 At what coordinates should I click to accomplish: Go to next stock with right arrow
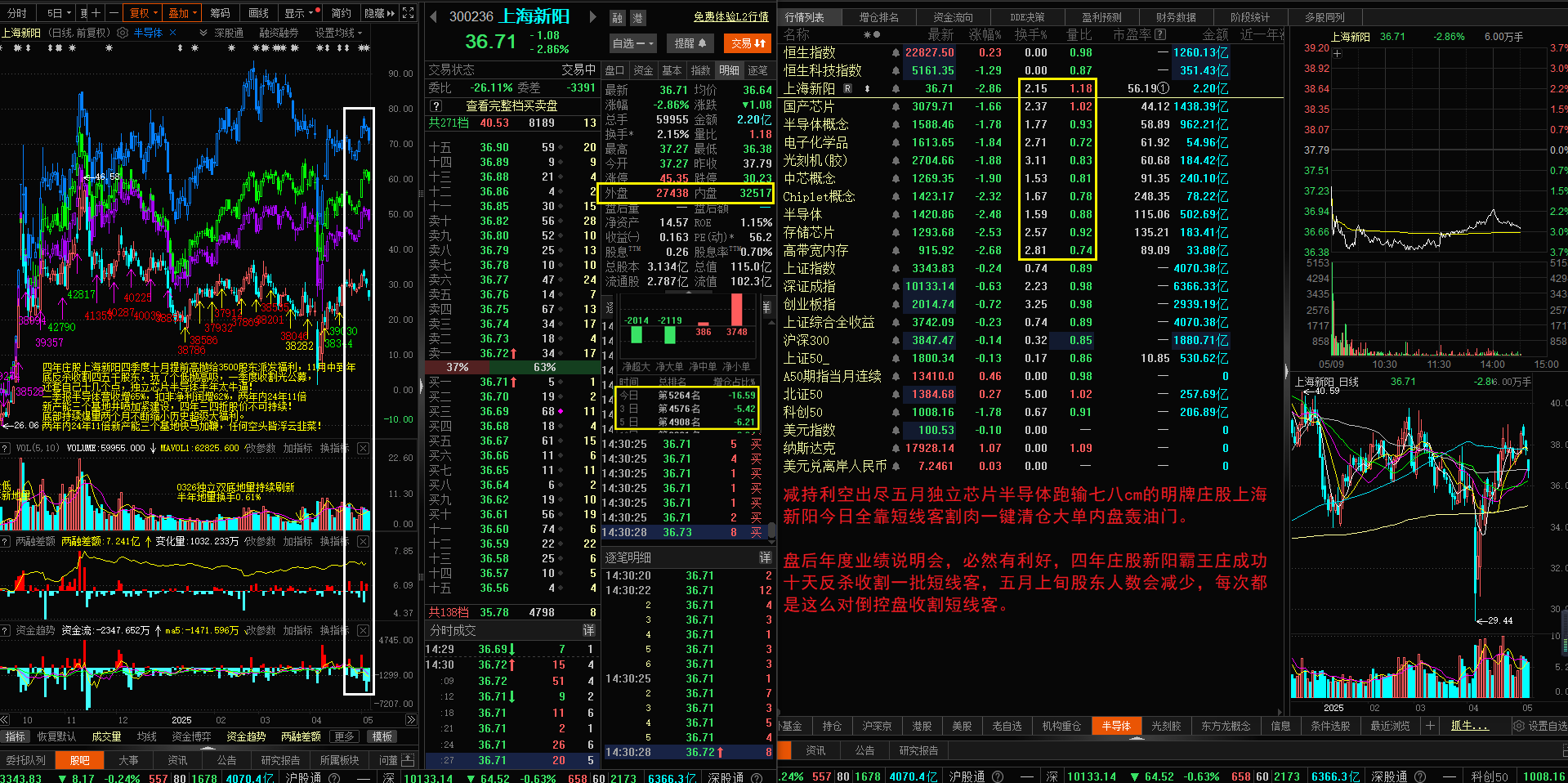(594, 16)
